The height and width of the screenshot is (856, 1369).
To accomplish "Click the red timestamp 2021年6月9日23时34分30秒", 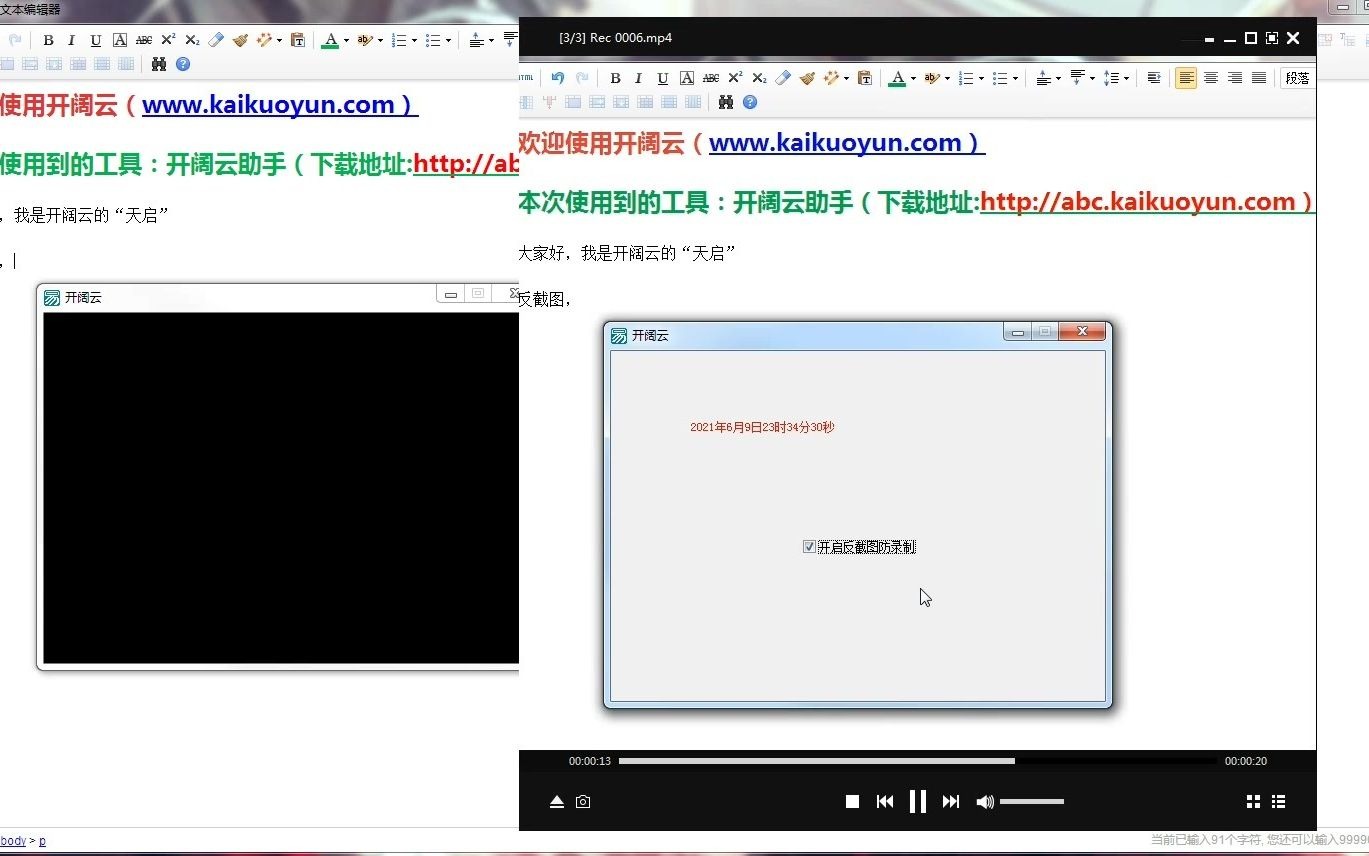I will [762, 427].
